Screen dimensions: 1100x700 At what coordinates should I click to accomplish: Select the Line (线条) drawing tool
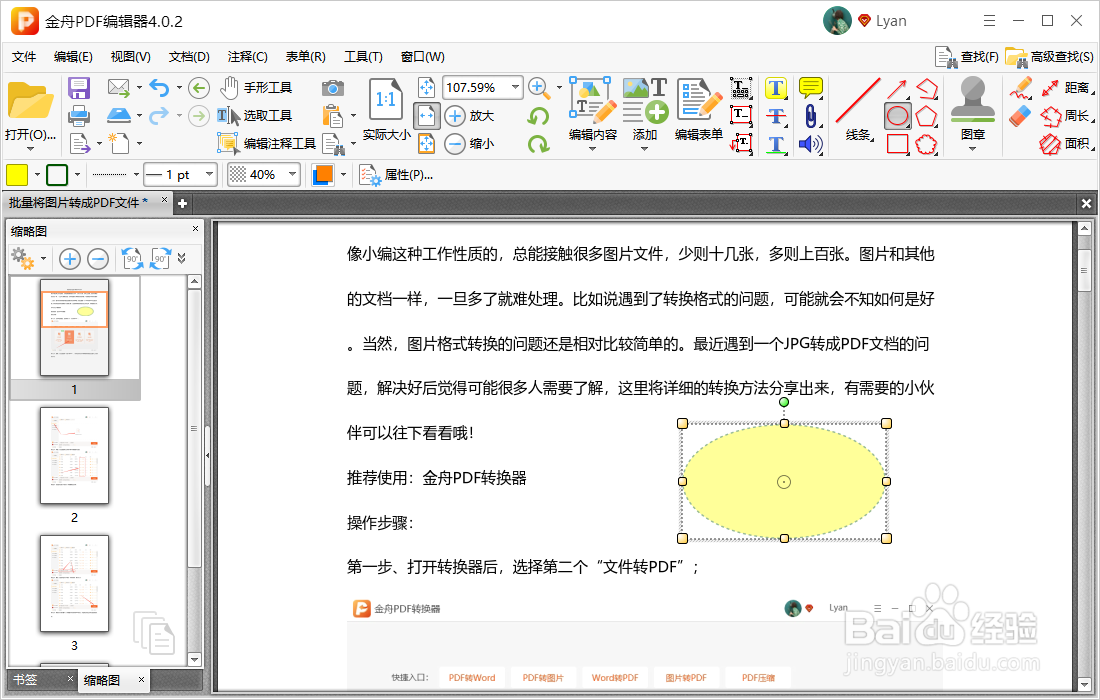click(x=858, y=109)
